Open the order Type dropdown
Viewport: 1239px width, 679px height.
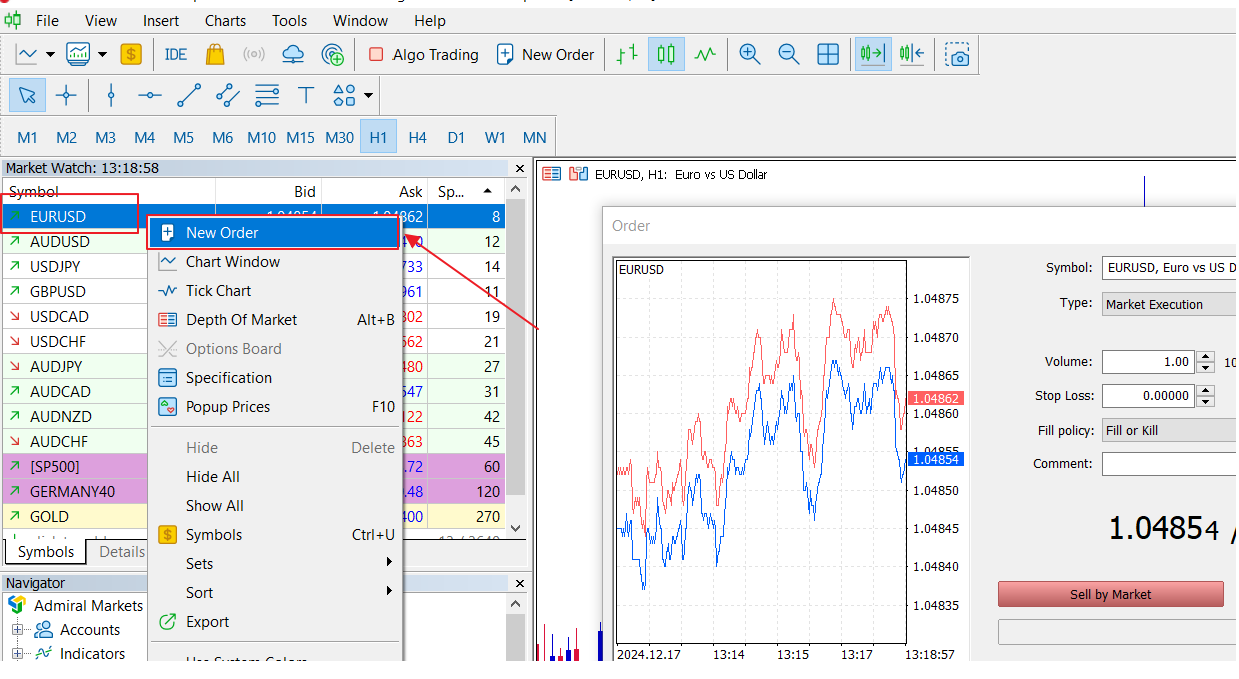coord(1168,304)
